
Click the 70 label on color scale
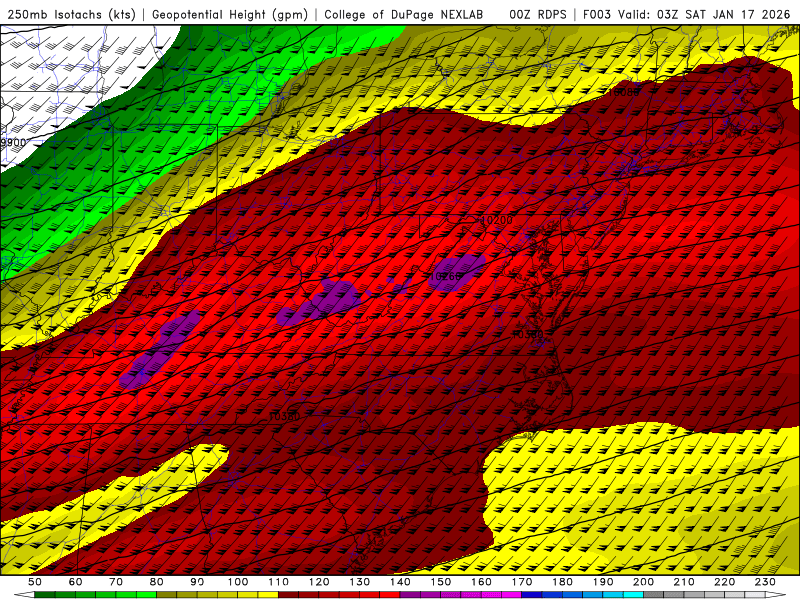click(x=116, y=582)
